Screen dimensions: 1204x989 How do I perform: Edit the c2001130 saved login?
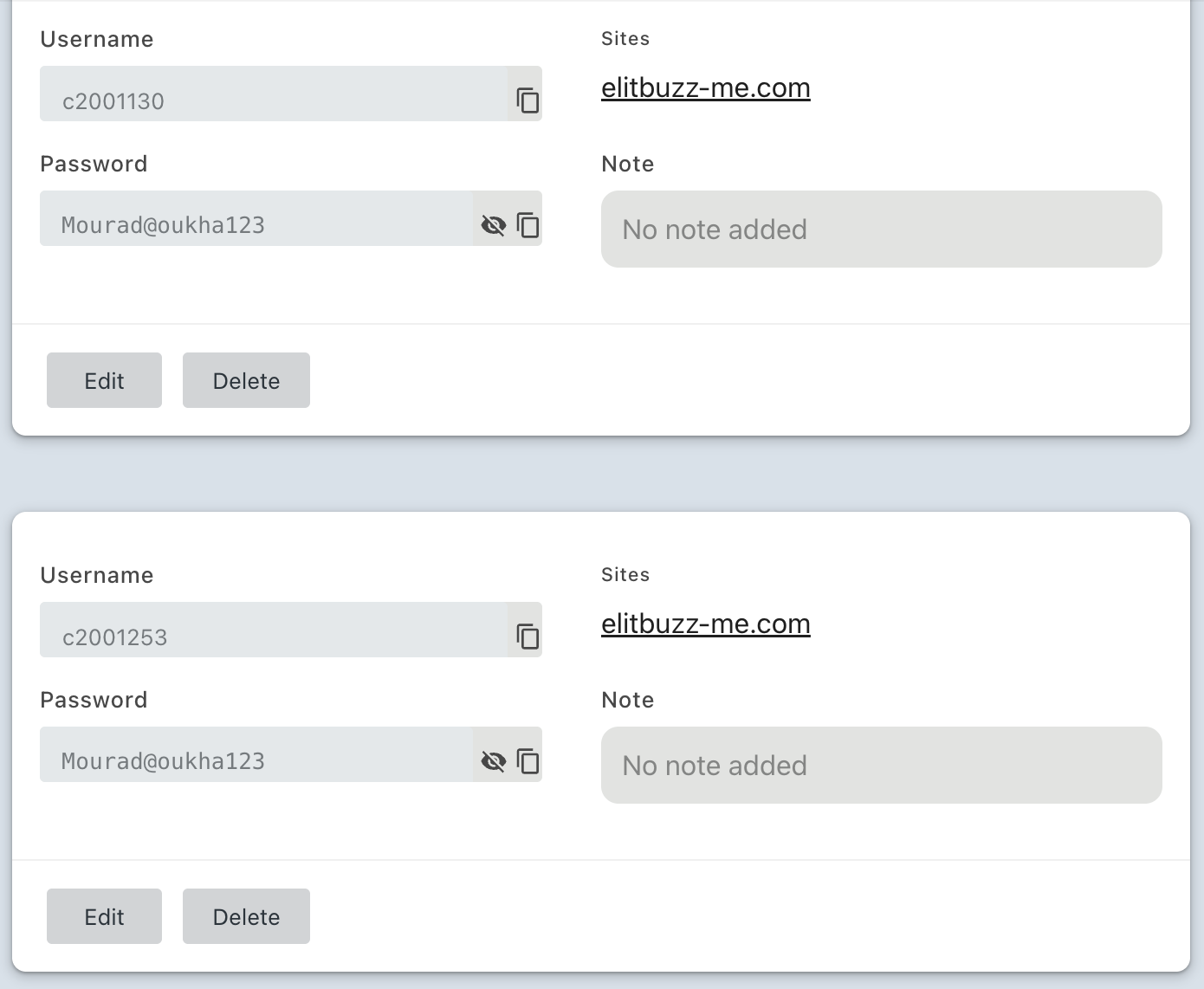coord(104,380)
